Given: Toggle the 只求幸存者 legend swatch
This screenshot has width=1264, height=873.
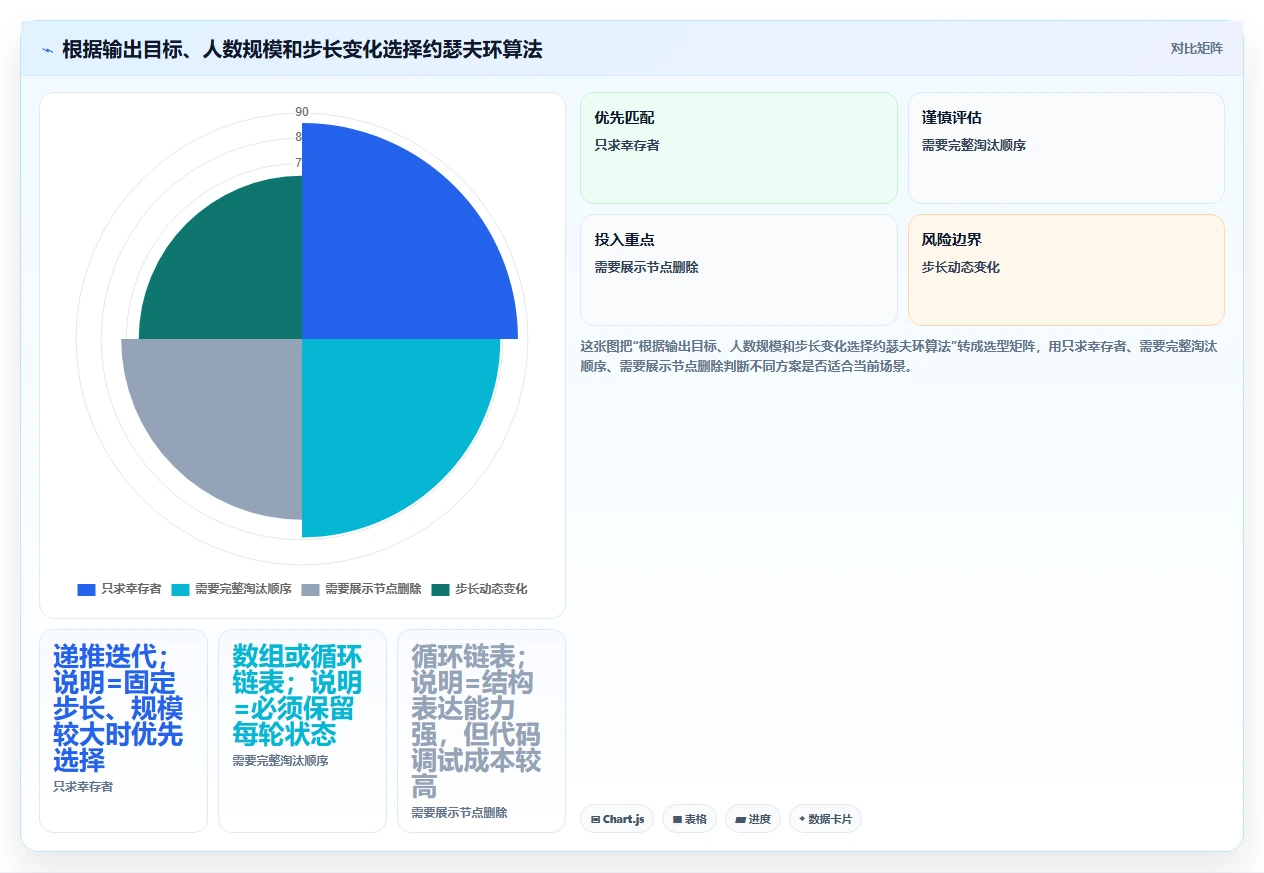Looking at the screenshot, I should coord(87,589).
